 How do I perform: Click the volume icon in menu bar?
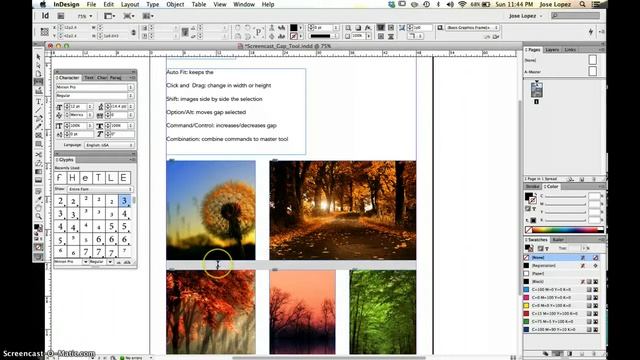(450, 4)
